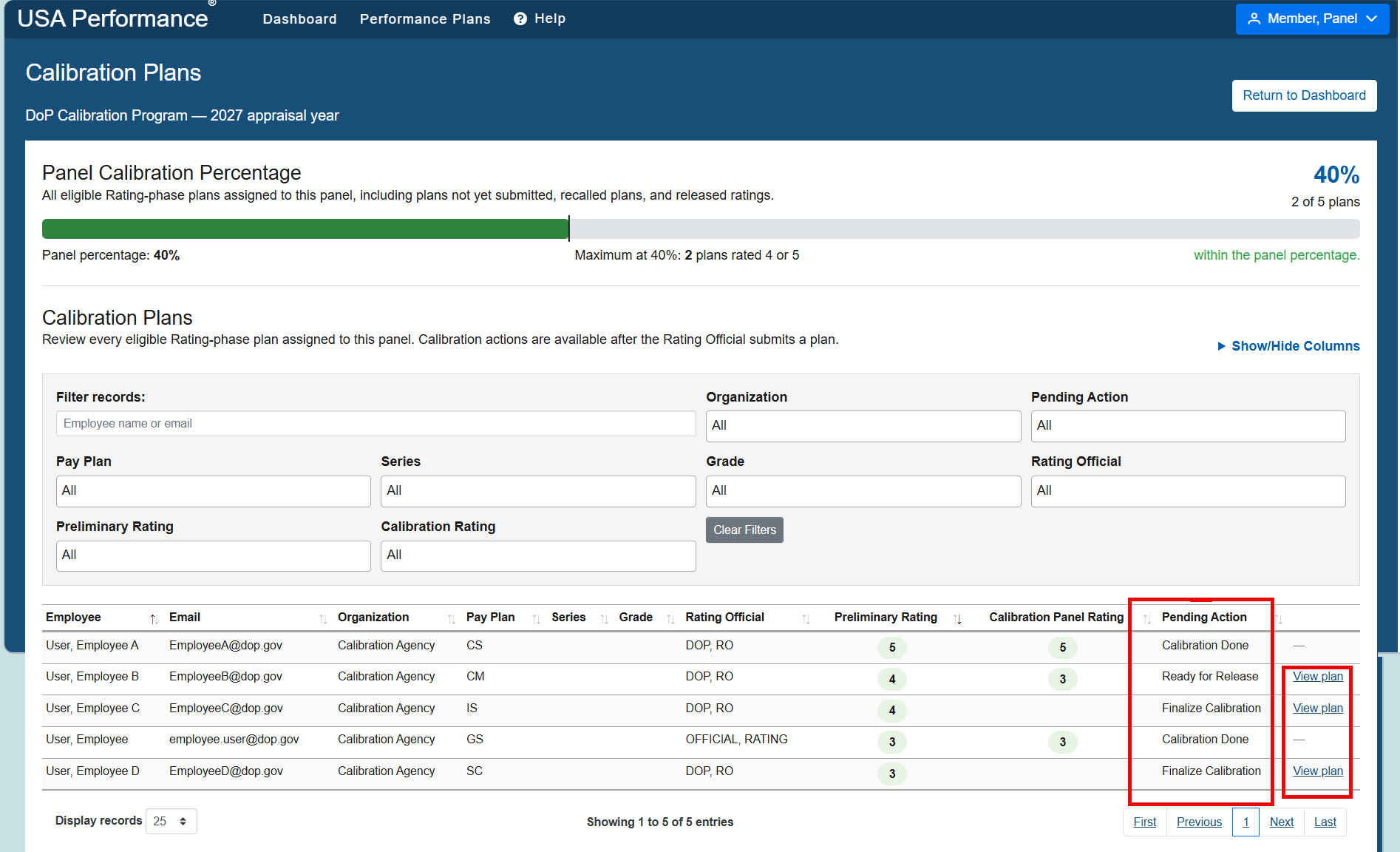Go to the First page link
This screenshot has height=852, width=1400.
click(x=1144, y=822)
